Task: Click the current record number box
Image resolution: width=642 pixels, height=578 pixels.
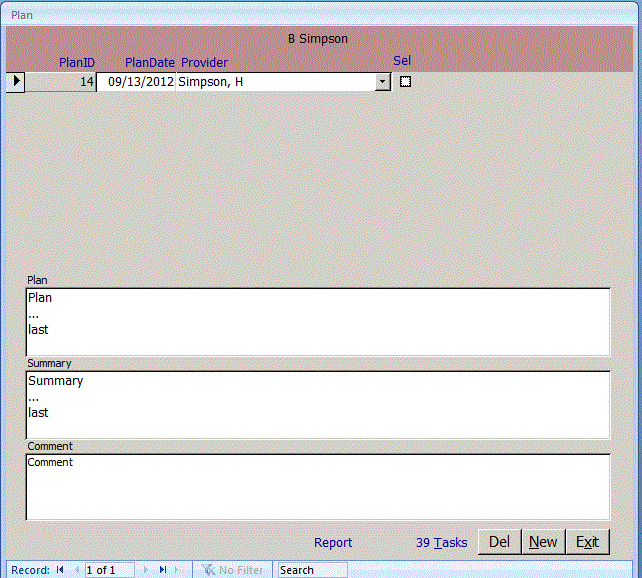Action: tap(109, 570)
